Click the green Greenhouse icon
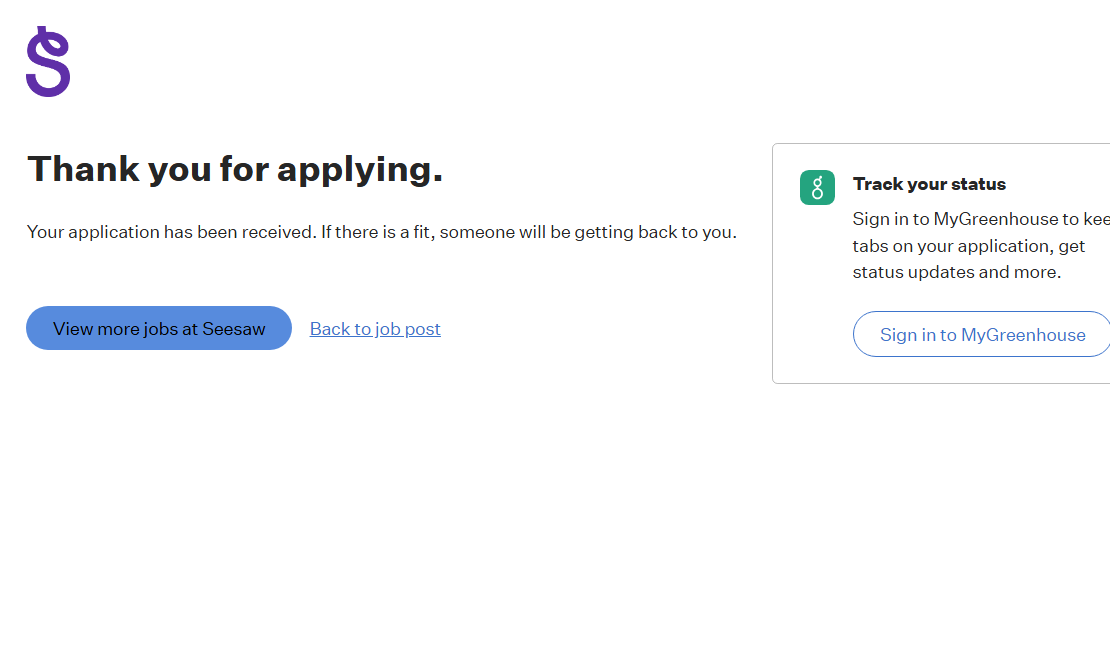The width and height of the screenshot is (1110, 651). click(x=817, y=187)
